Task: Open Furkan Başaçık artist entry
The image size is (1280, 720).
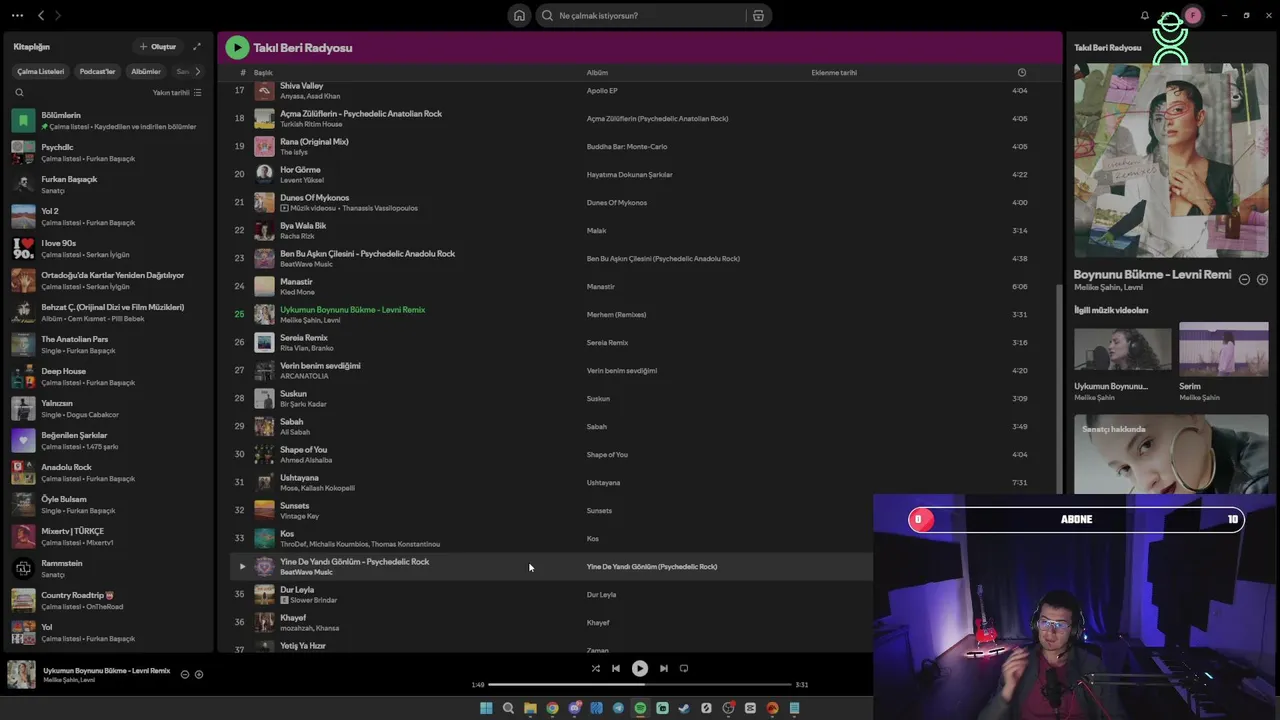Action: click(x=107, y=185)
